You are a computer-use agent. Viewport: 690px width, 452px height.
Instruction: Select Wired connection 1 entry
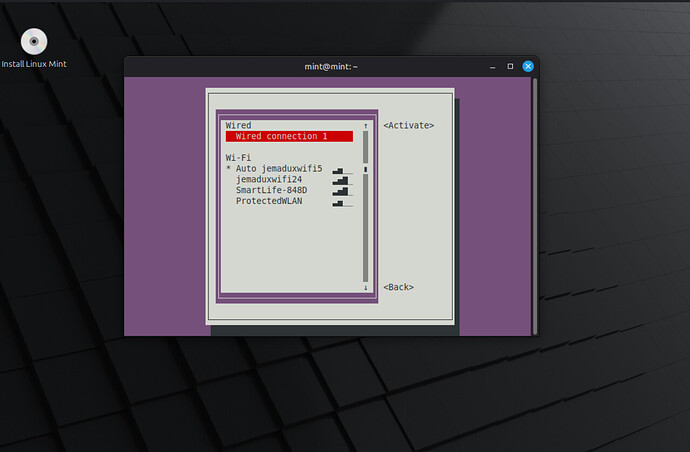click(289, 136)
